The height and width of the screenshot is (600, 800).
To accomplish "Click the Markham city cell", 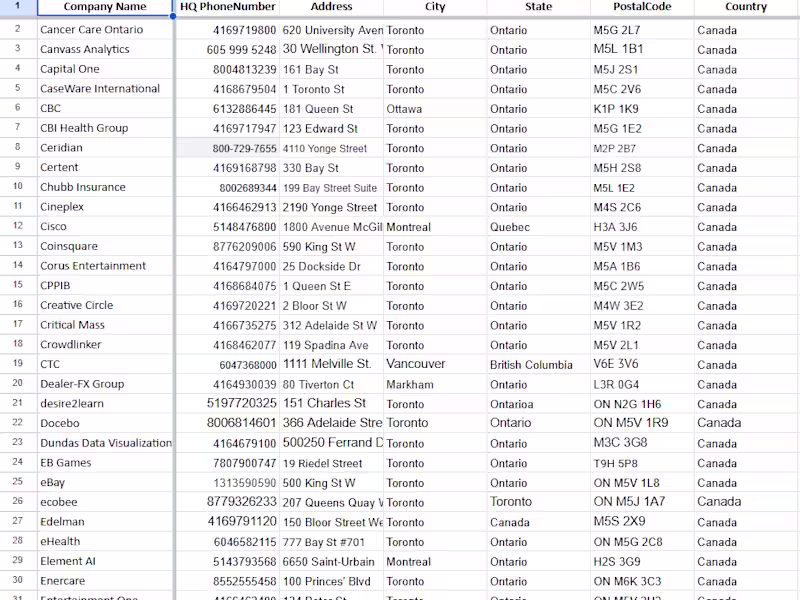I will click(x=435, y=384).
